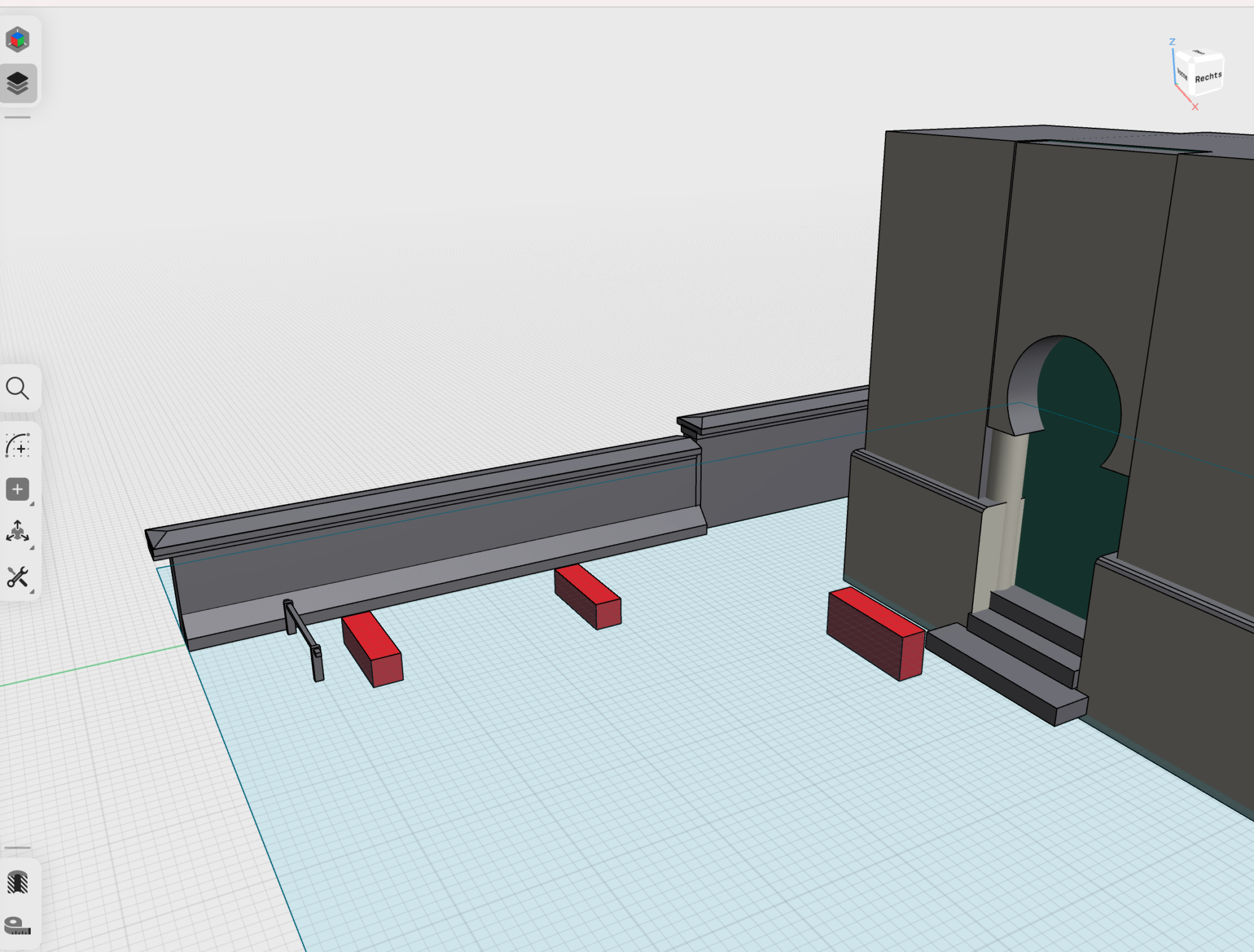
Task: Open the magnifier search tool
Action: (18, 389)
